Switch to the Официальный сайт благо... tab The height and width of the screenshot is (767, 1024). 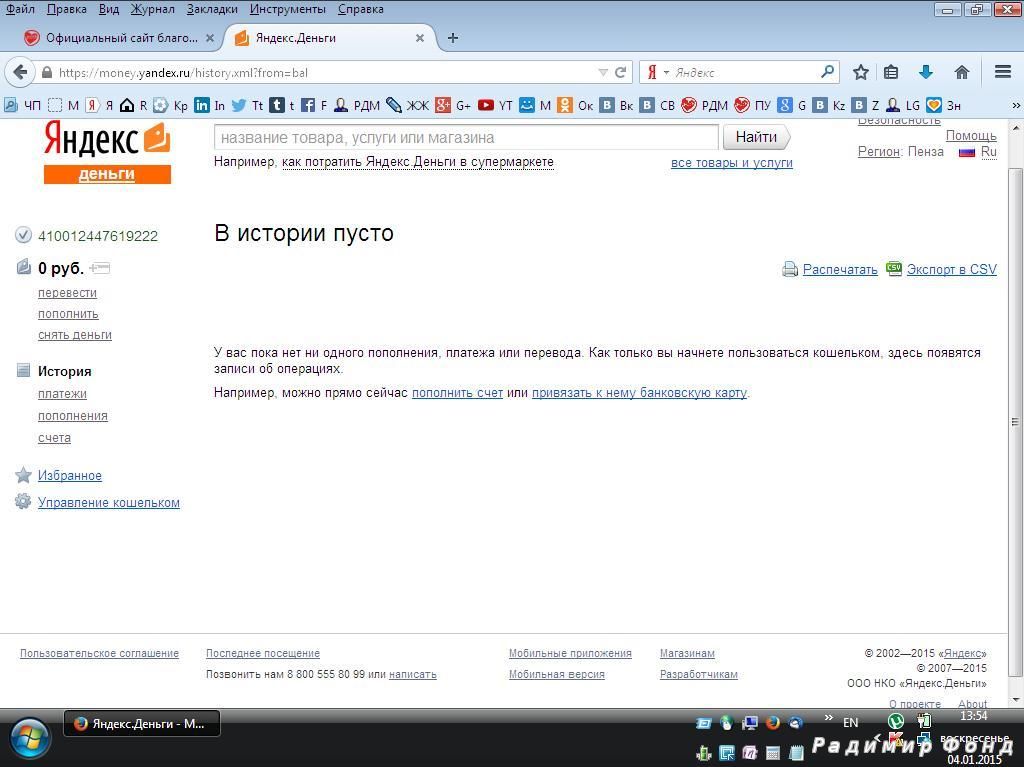119,38
